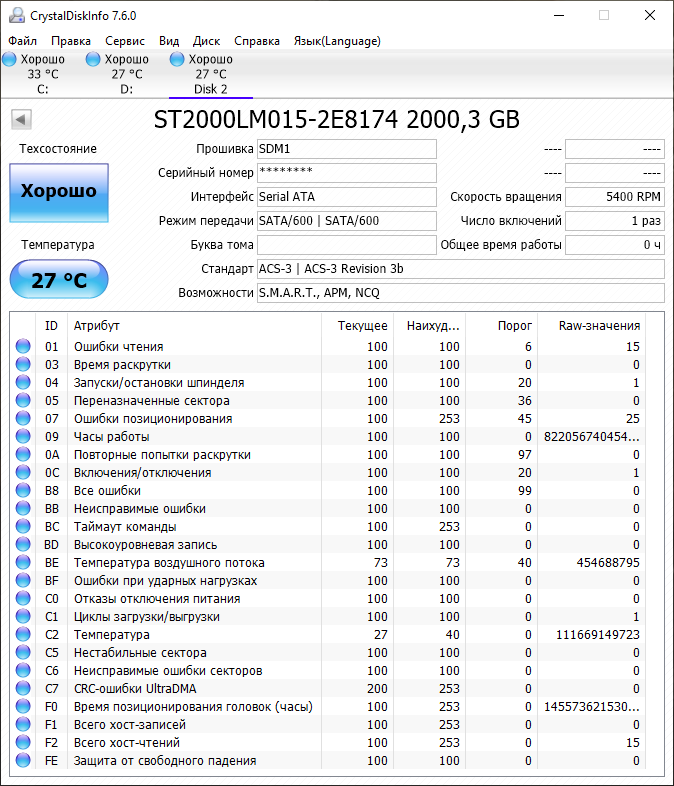Click status circle of Таймаут команды row

(x=23, y=527)
